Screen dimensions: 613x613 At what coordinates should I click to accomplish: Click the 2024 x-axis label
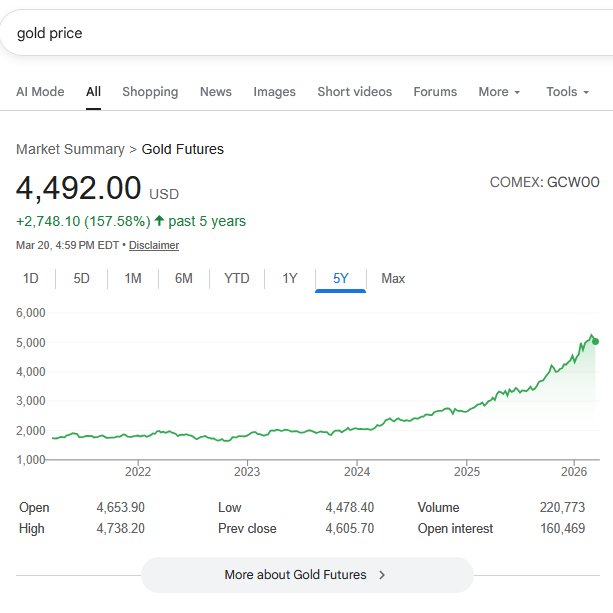pyautogui.click(x=357, y=471)
